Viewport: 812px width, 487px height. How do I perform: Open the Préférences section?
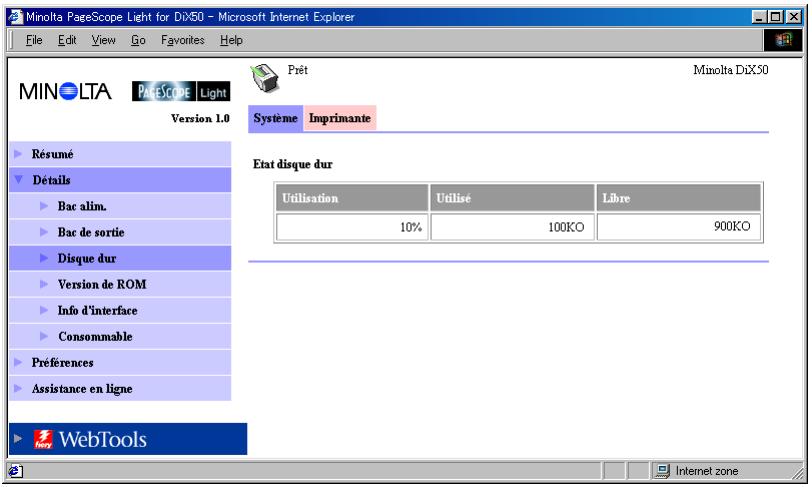(63, 362)
